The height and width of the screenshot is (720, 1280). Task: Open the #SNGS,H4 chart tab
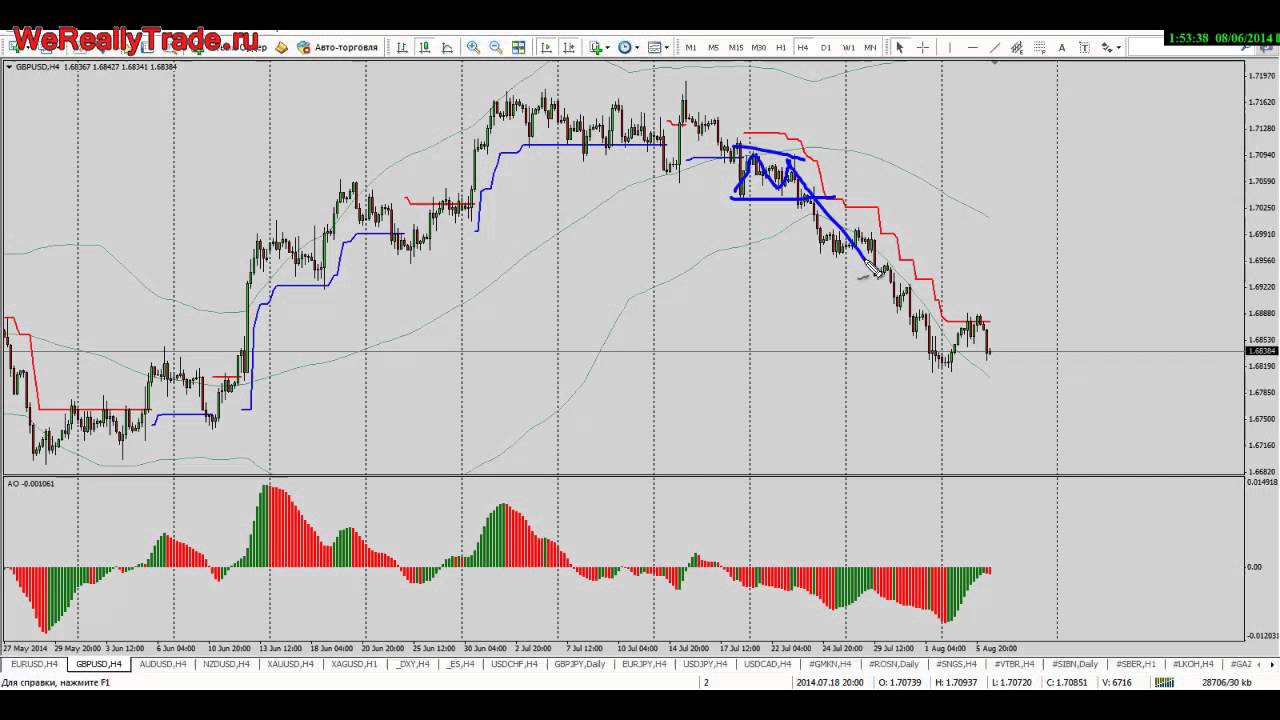coord(956,664)
